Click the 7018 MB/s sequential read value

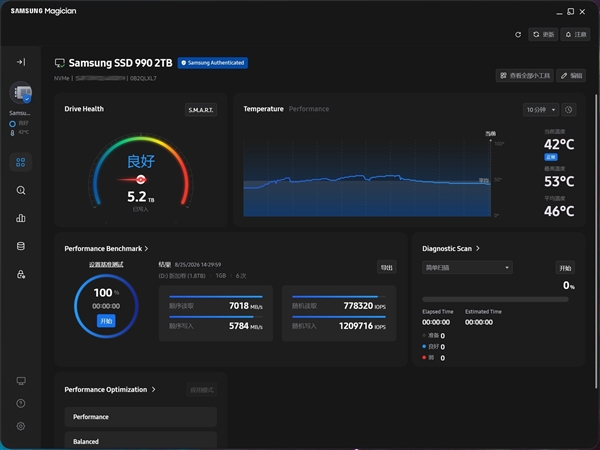tap(246, 306)
